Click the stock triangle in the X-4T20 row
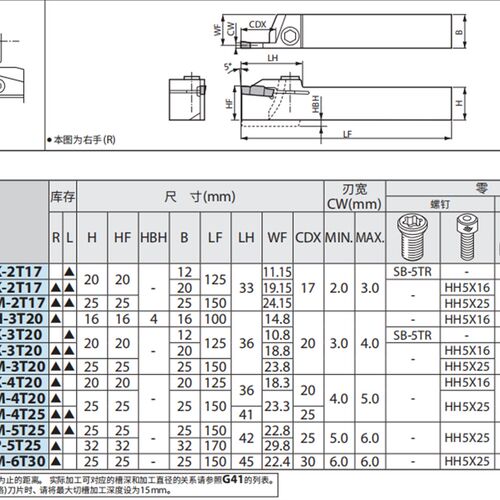 (56, 382)
